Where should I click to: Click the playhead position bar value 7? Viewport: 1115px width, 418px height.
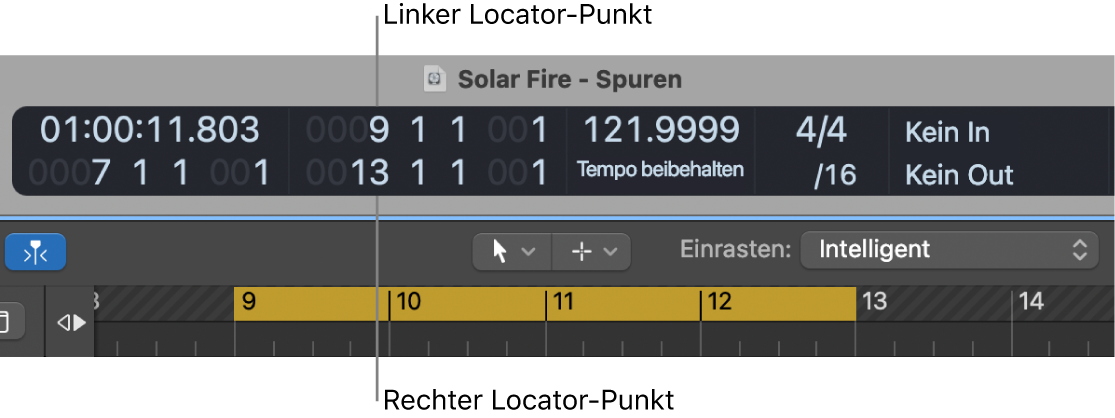click(100, 175)
